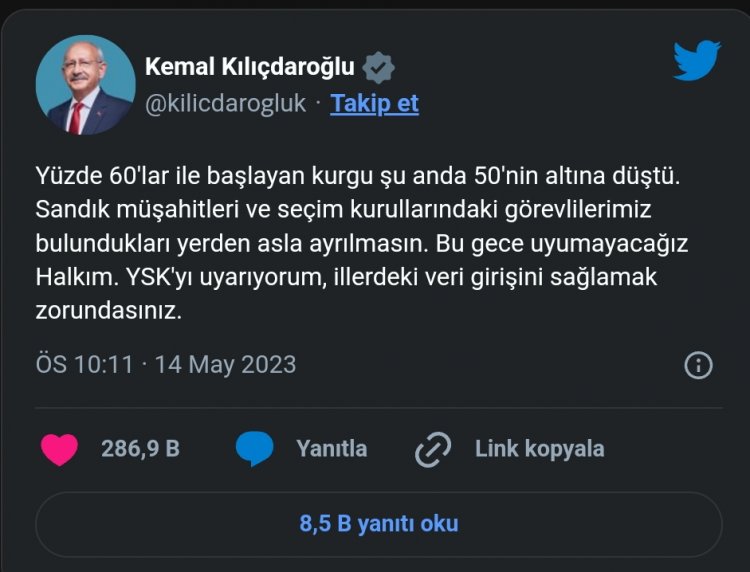750x572 pixels.
Task: Click the 14 May 2023 date
Action: (225, 364)
